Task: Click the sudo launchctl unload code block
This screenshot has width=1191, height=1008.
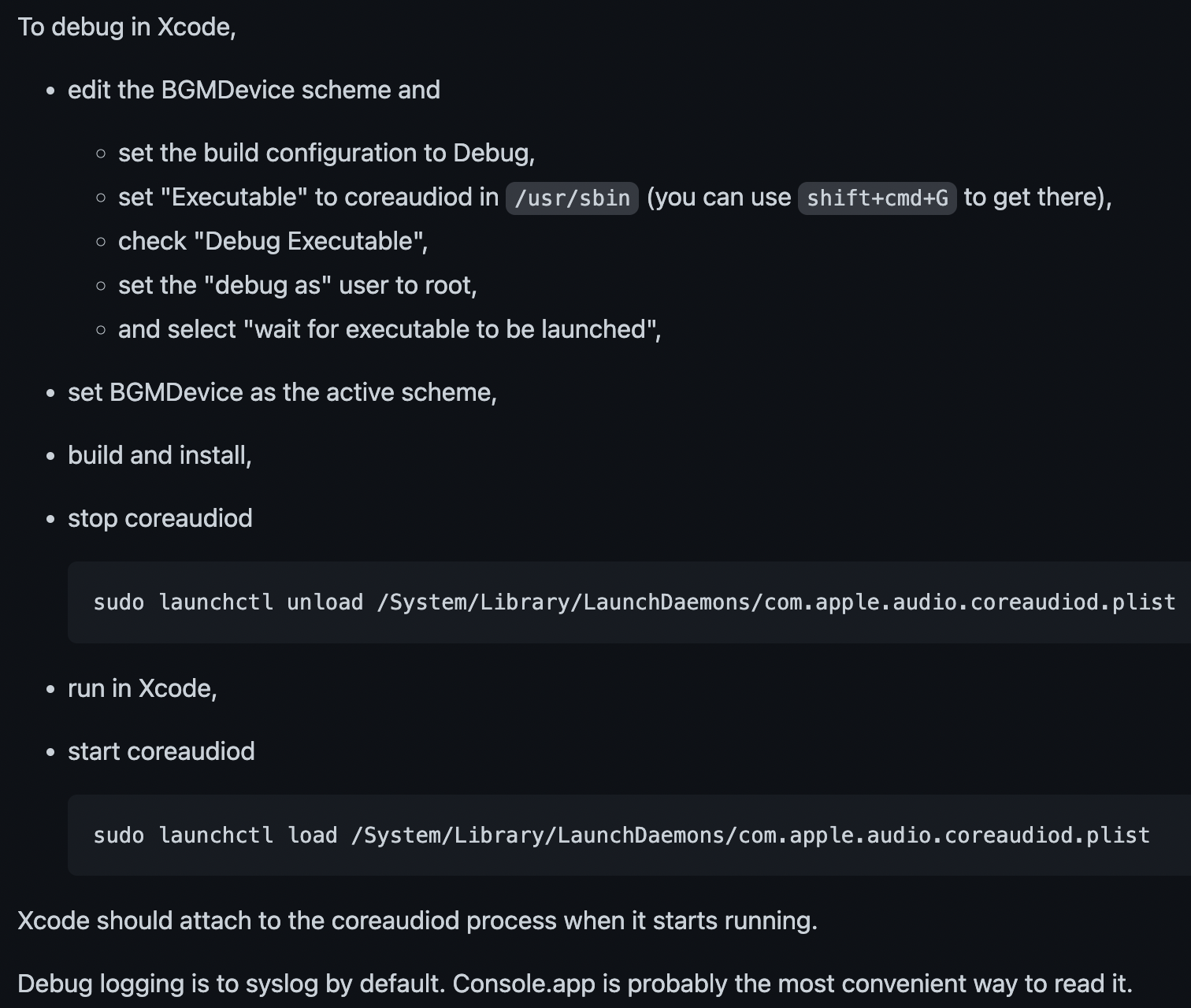Action: tap(633, 602)
